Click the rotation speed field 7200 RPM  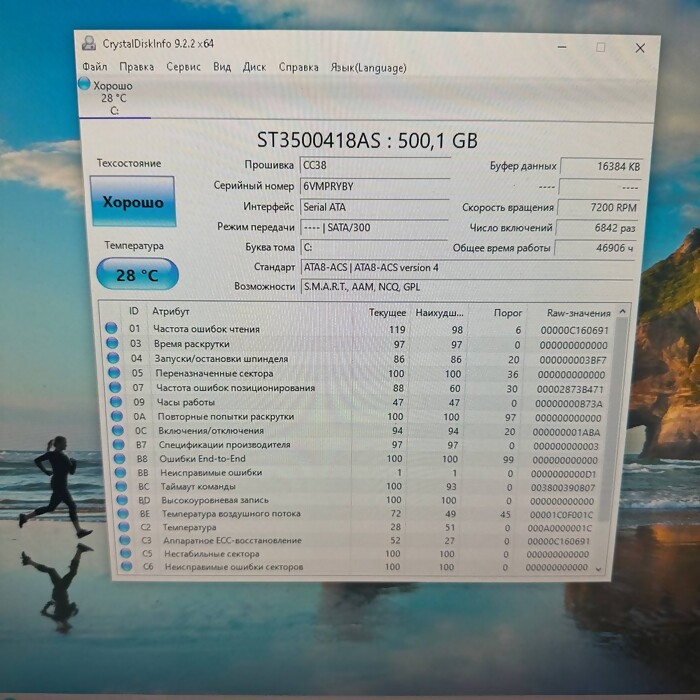599,208
